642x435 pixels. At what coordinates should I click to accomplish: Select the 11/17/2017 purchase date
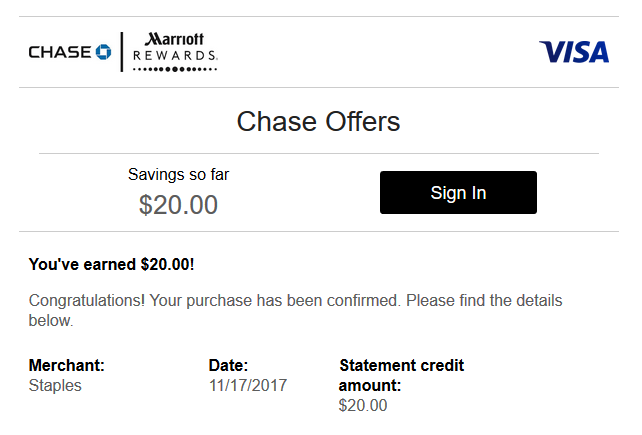pos(248,385)
